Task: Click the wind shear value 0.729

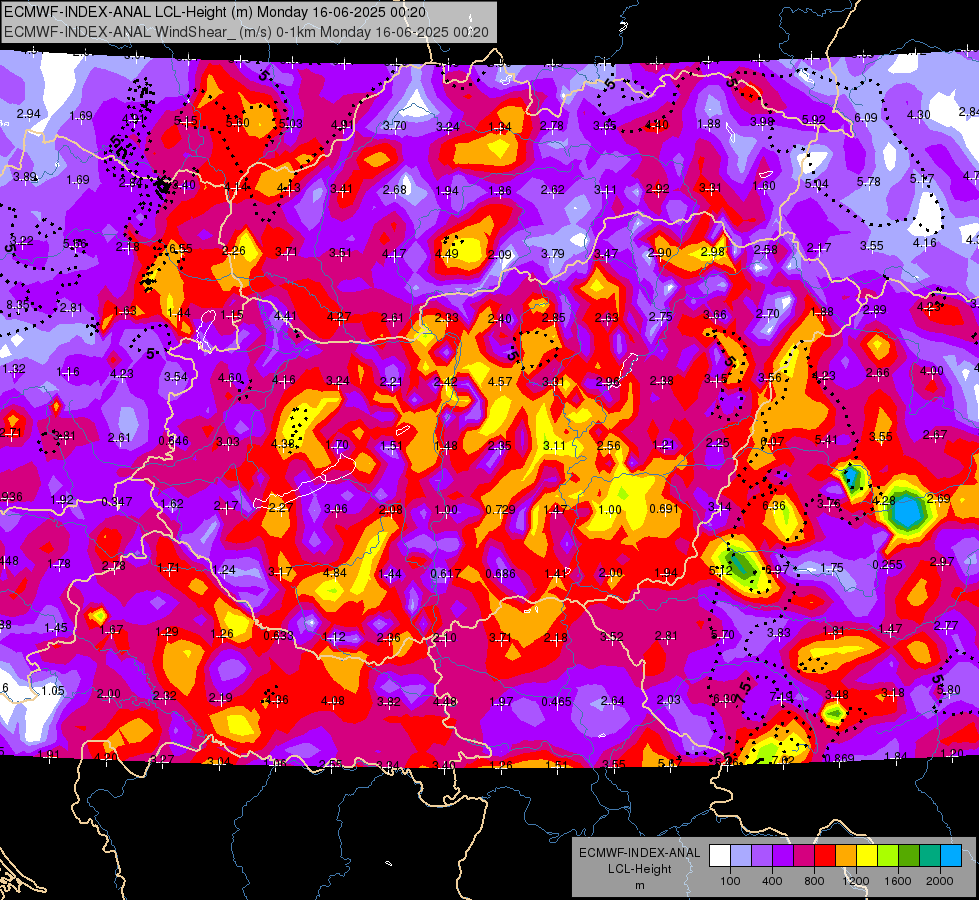Action: point(500,510)
